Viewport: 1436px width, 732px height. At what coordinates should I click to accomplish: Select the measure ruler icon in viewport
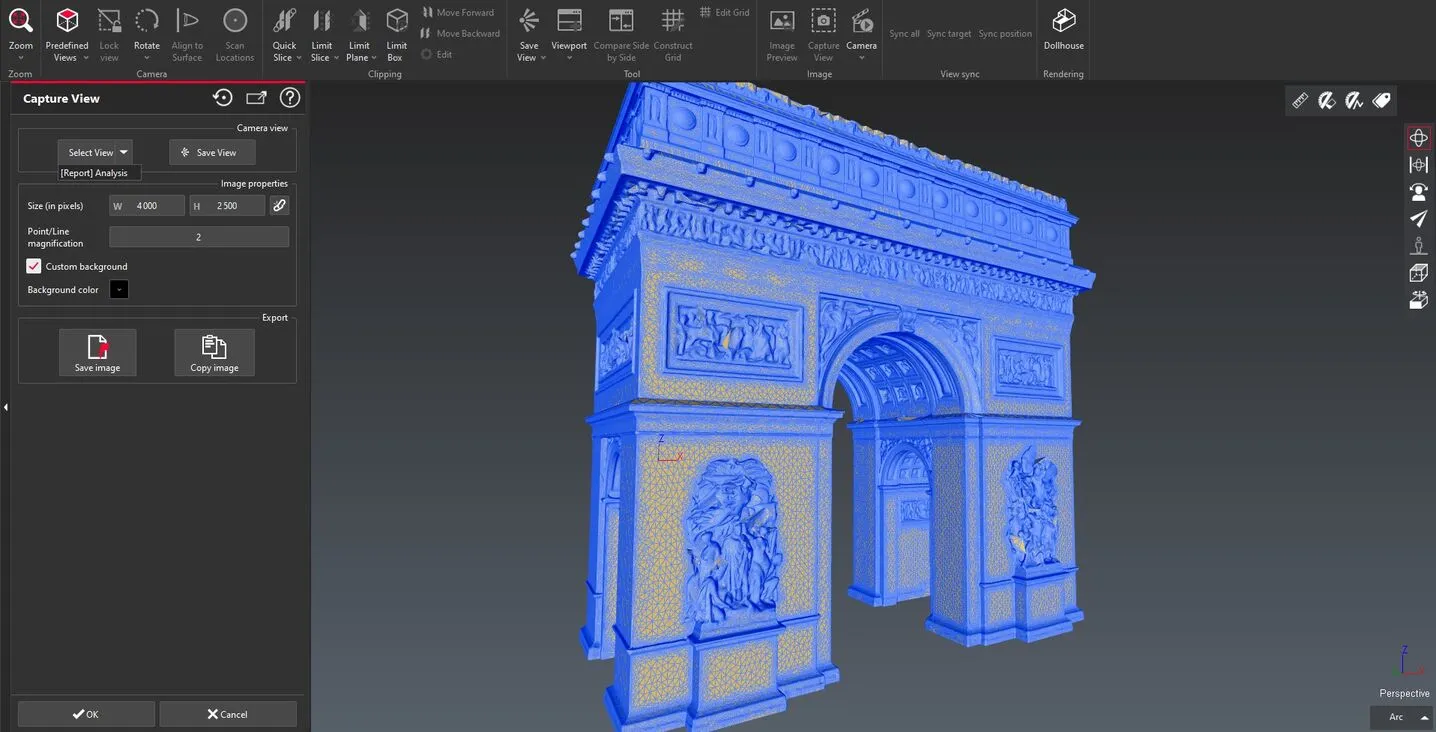(1299, 100)
